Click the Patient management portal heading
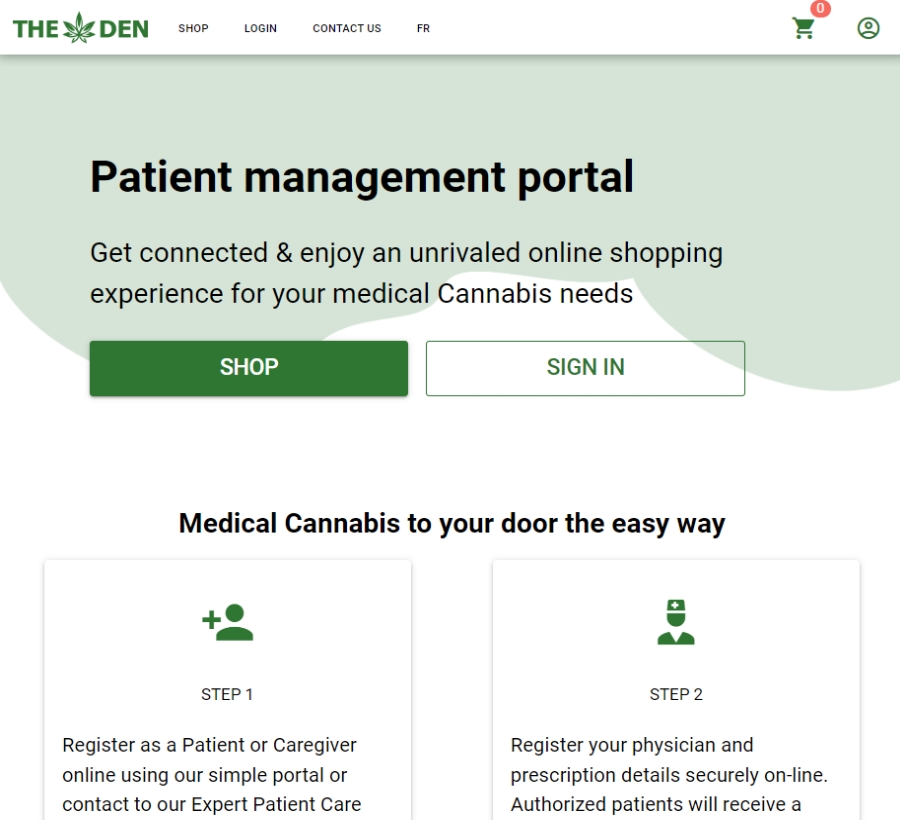Viewport: 900px width, 820px height. click(x=362, y=177)
